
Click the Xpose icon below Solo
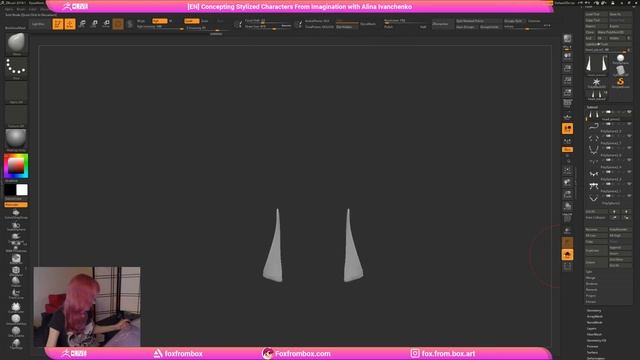567,267
